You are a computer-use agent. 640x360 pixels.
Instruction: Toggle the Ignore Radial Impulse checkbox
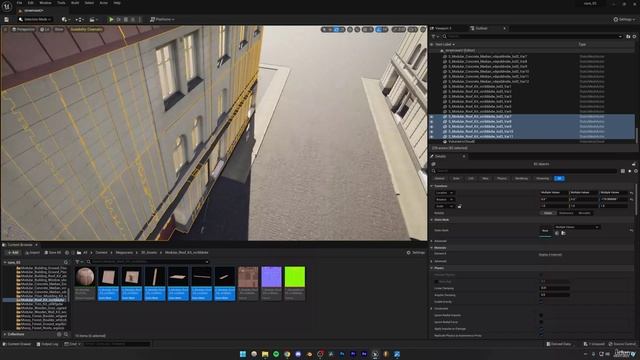click(x=541, y=315)
